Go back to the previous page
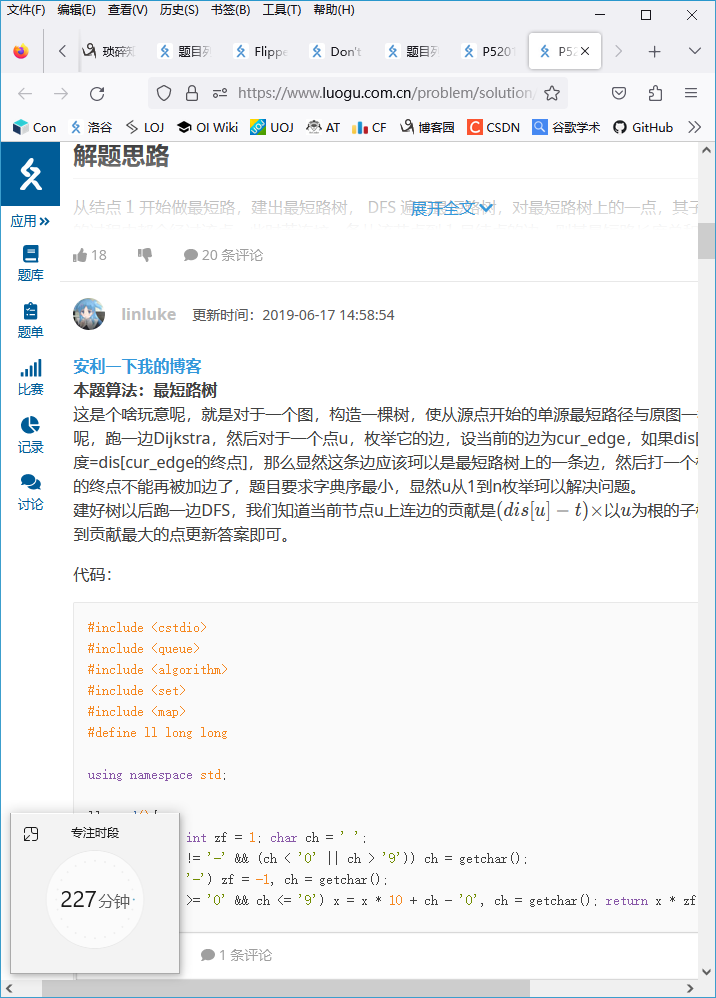Image resolution: width=716 pixels, height=998 pixels. pos(25,94)
